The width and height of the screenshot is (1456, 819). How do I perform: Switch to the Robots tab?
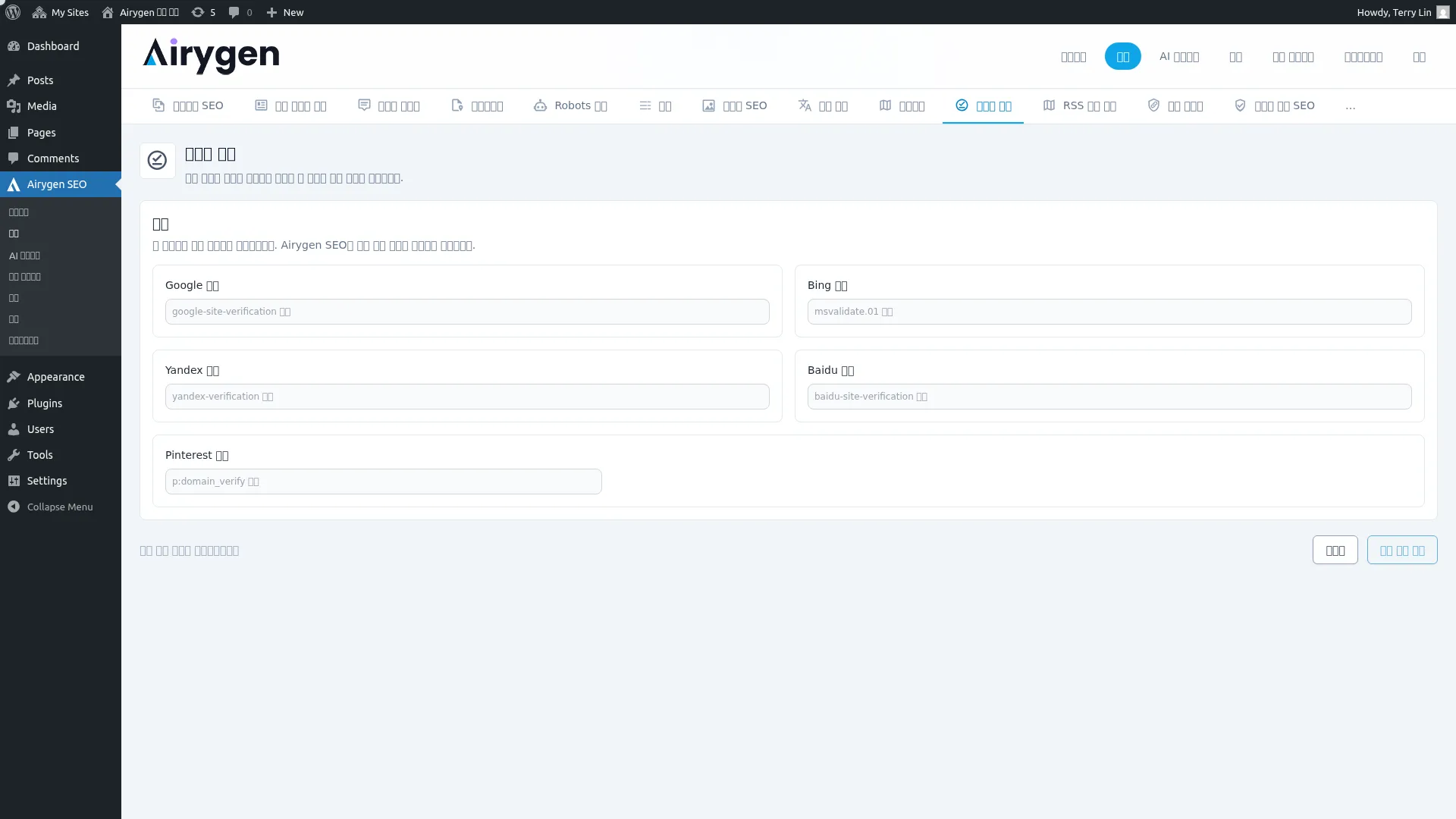[x=570, y=106]
